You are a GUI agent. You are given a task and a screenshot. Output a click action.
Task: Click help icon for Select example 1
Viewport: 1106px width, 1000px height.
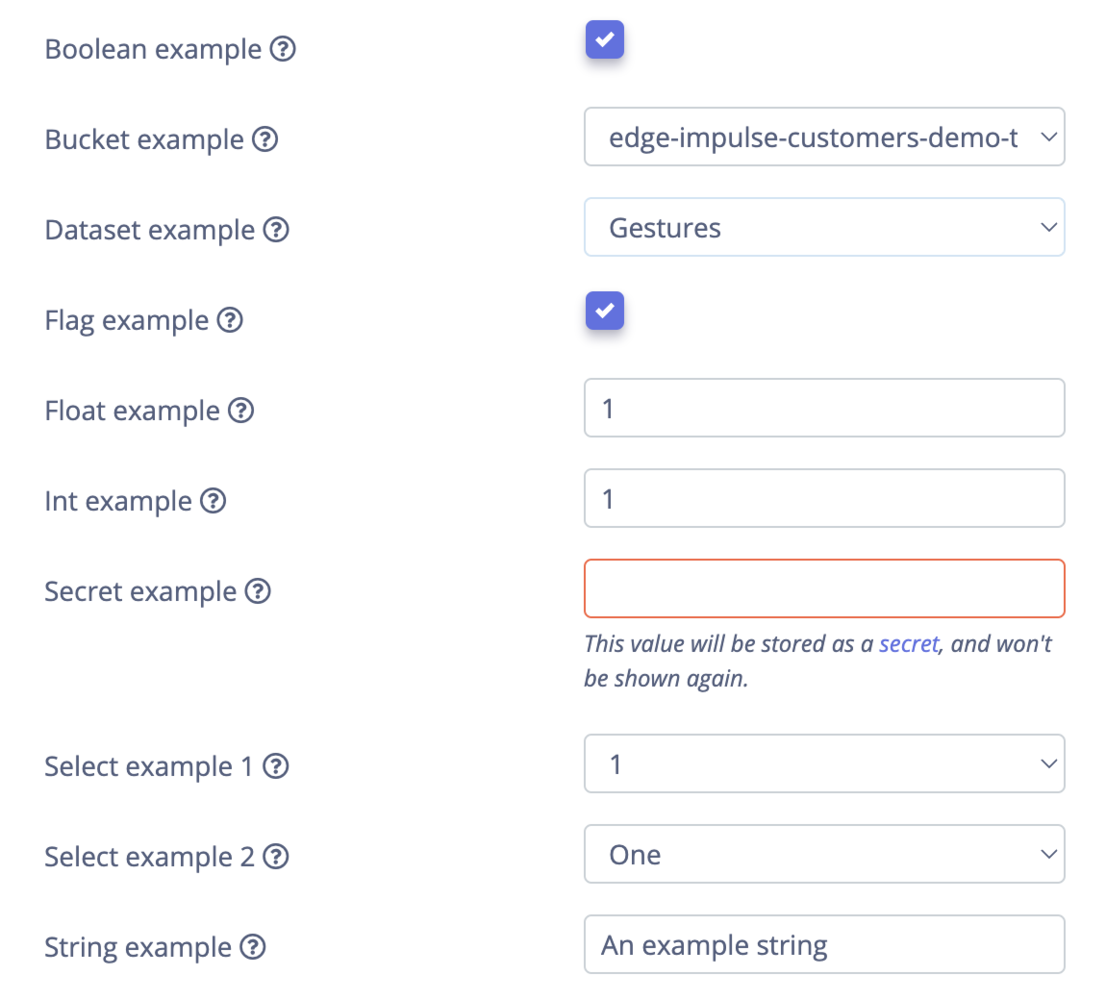click(x=276, y=767)
